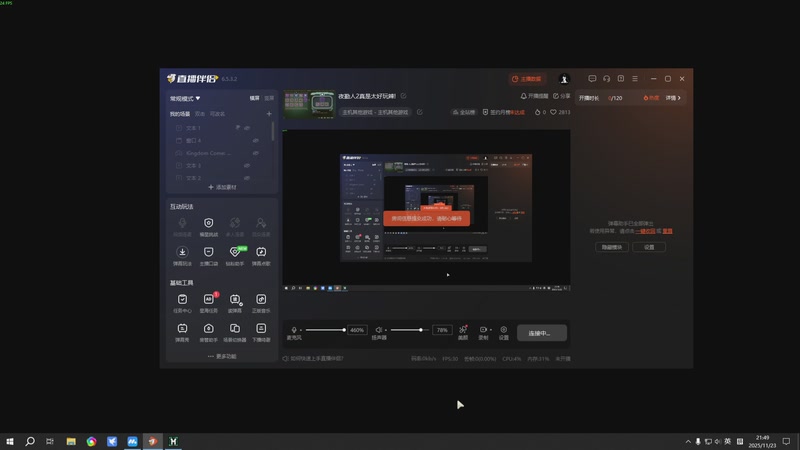Click the orange 一键召回 link

[645, 231]
